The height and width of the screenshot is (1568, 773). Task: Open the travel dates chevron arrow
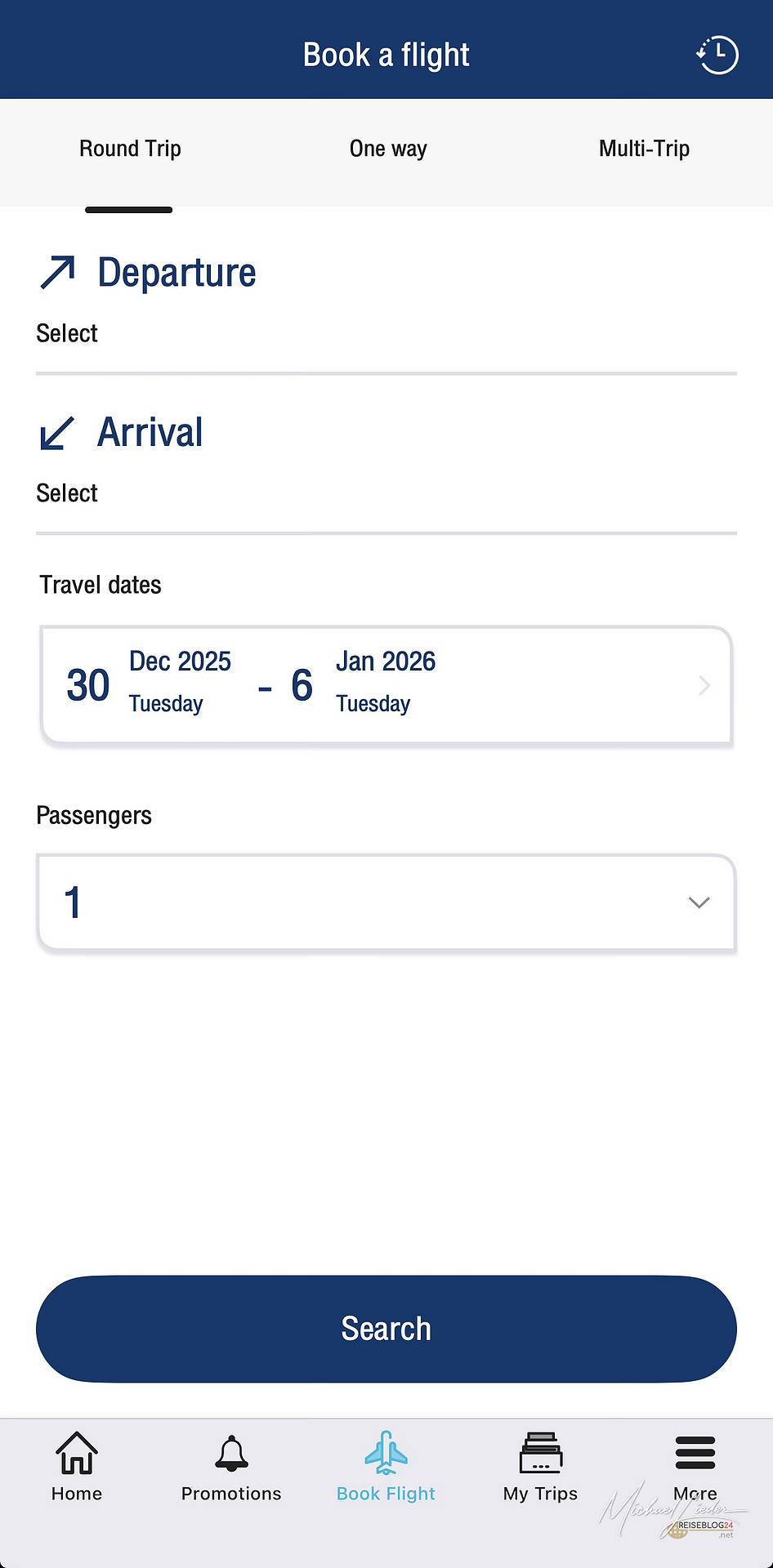(704, 685)
